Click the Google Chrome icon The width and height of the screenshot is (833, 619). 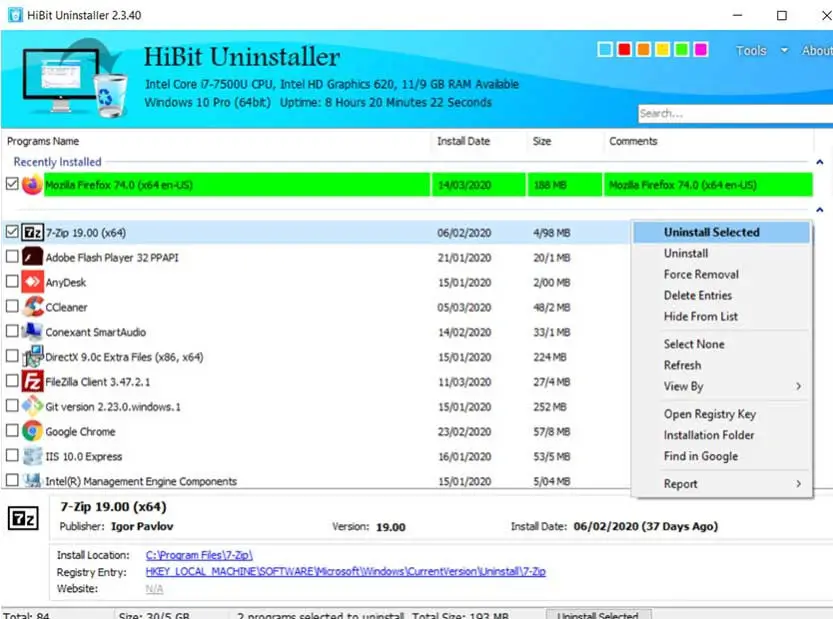32,431
